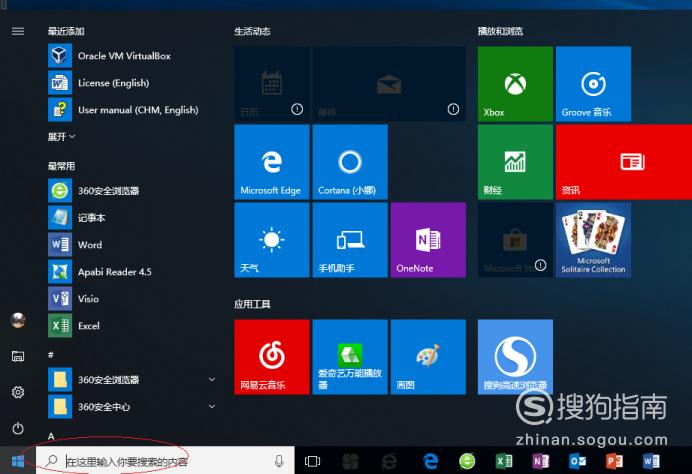Image resolution: width=692 pixels, height=474 pixels.
Task: Open the 搜狗高速浏览器 tile
Action: tap(515, 357)
